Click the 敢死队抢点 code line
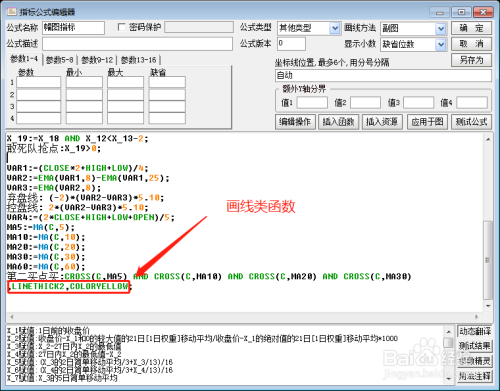 [54, 148]
